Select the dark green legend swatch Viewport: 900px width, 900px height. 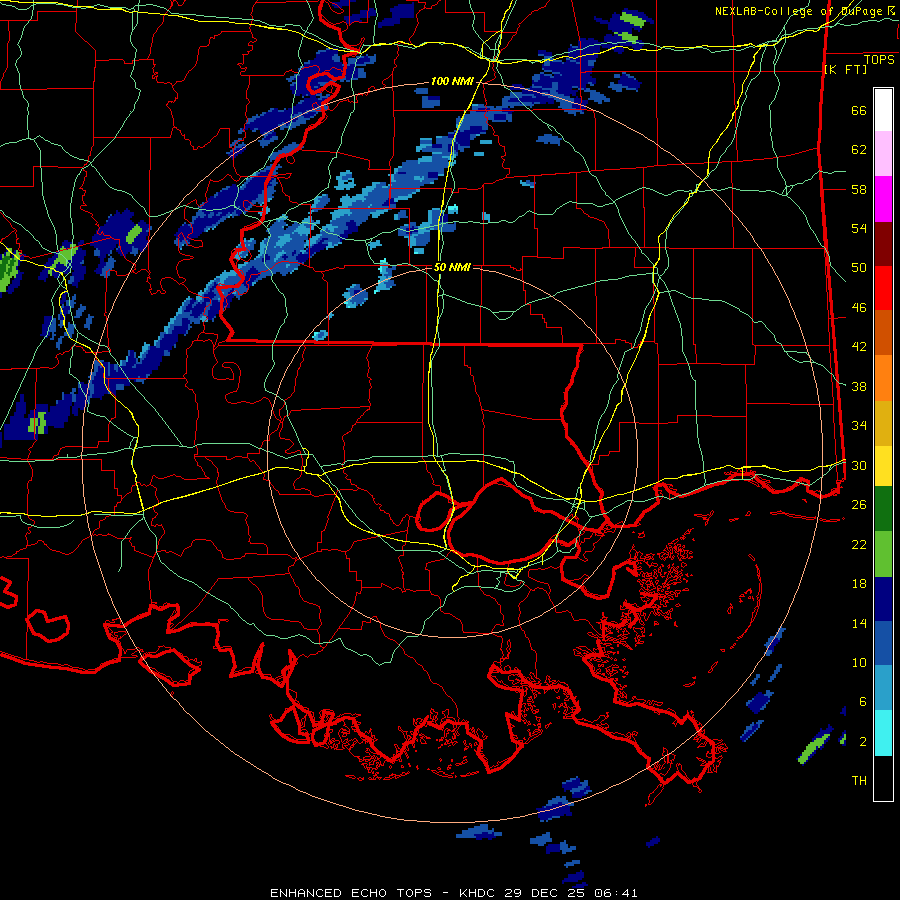pos(883,509)
